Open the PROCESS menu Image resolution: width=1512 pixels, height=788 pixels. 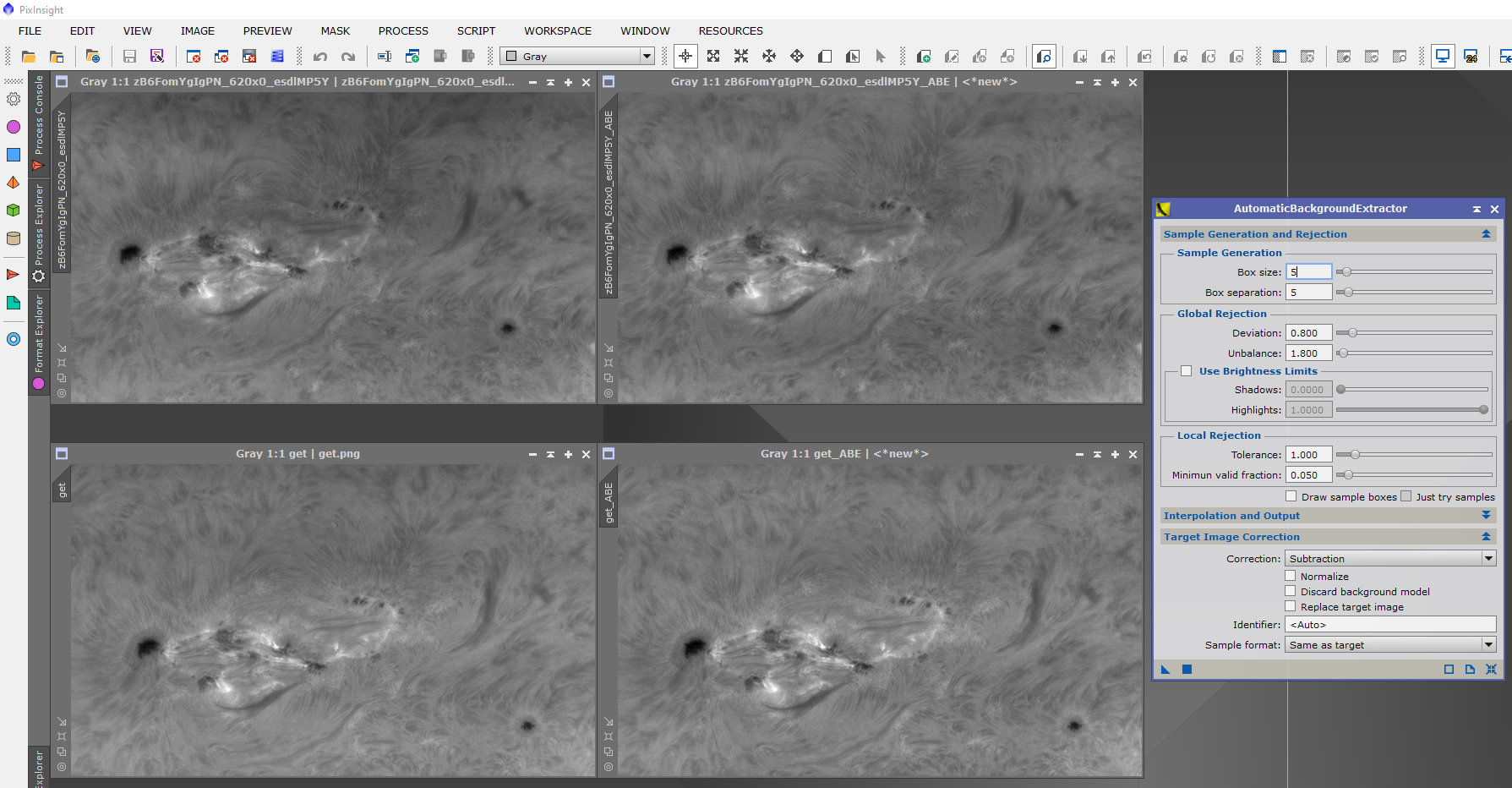tap(403, 30)
